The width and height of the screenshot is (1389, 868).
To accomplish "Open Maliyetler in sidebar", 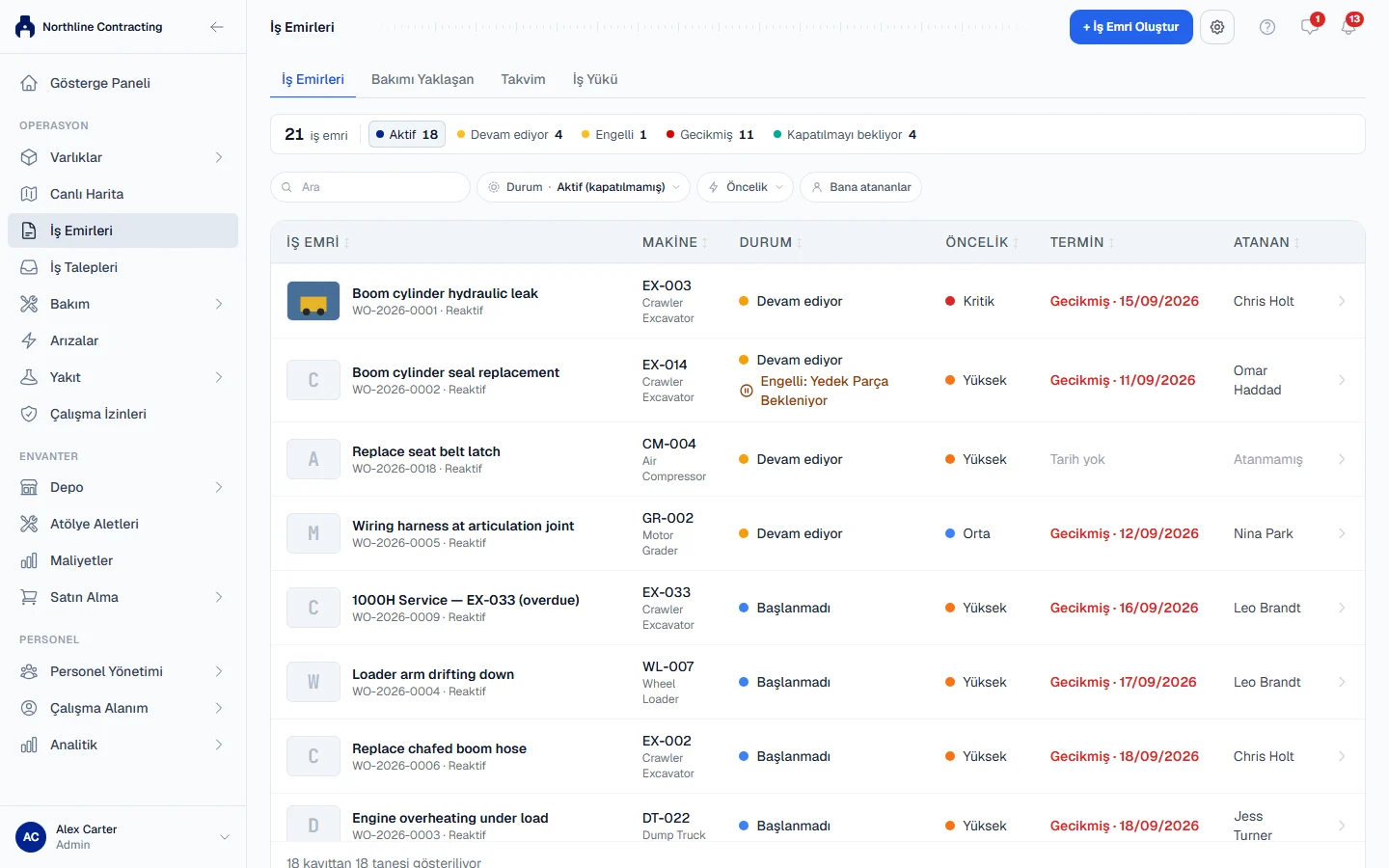I will [x=123, y=560].
